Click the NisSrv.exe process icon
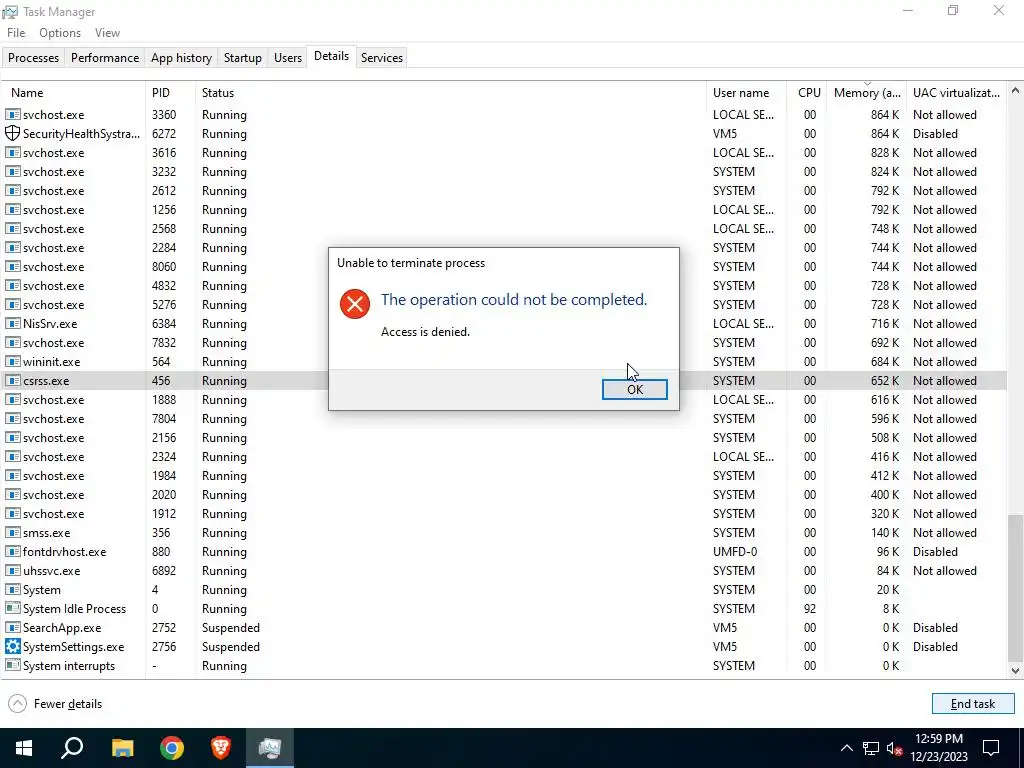The image size is (1024, 768). click(12, 323)
